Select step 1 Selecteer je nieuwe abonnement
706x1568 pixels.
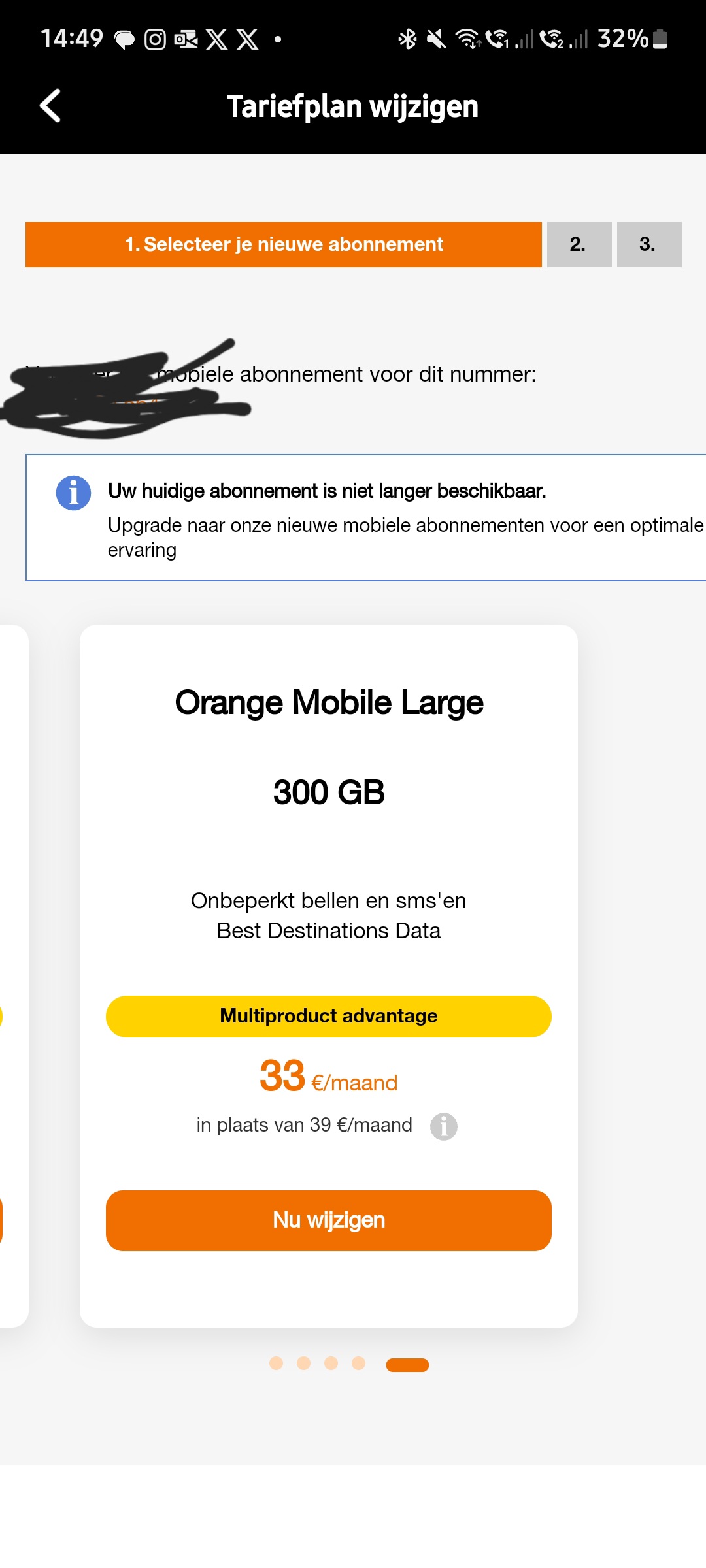tap(283, 244)
